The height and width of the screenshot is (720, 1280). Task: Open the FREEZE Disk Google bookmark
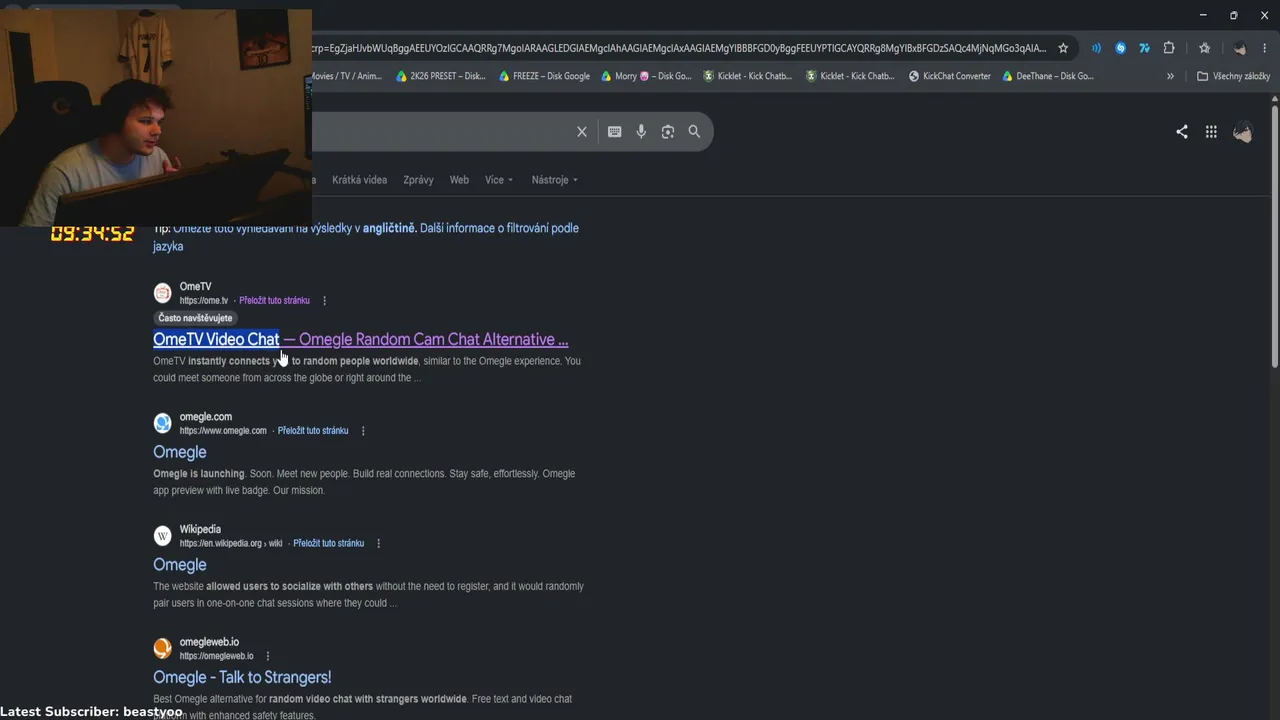544,76
